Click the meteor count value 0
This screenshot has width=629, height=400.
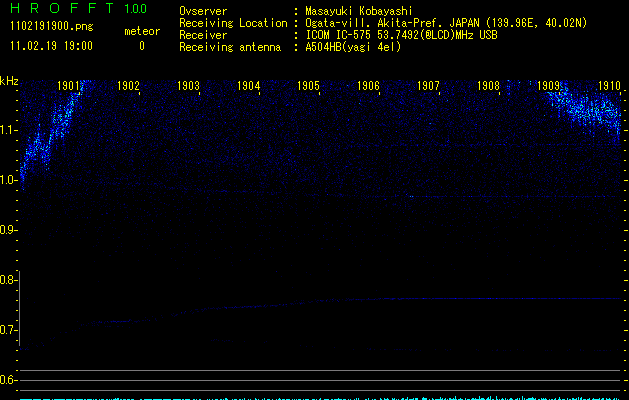pos(142,46)
